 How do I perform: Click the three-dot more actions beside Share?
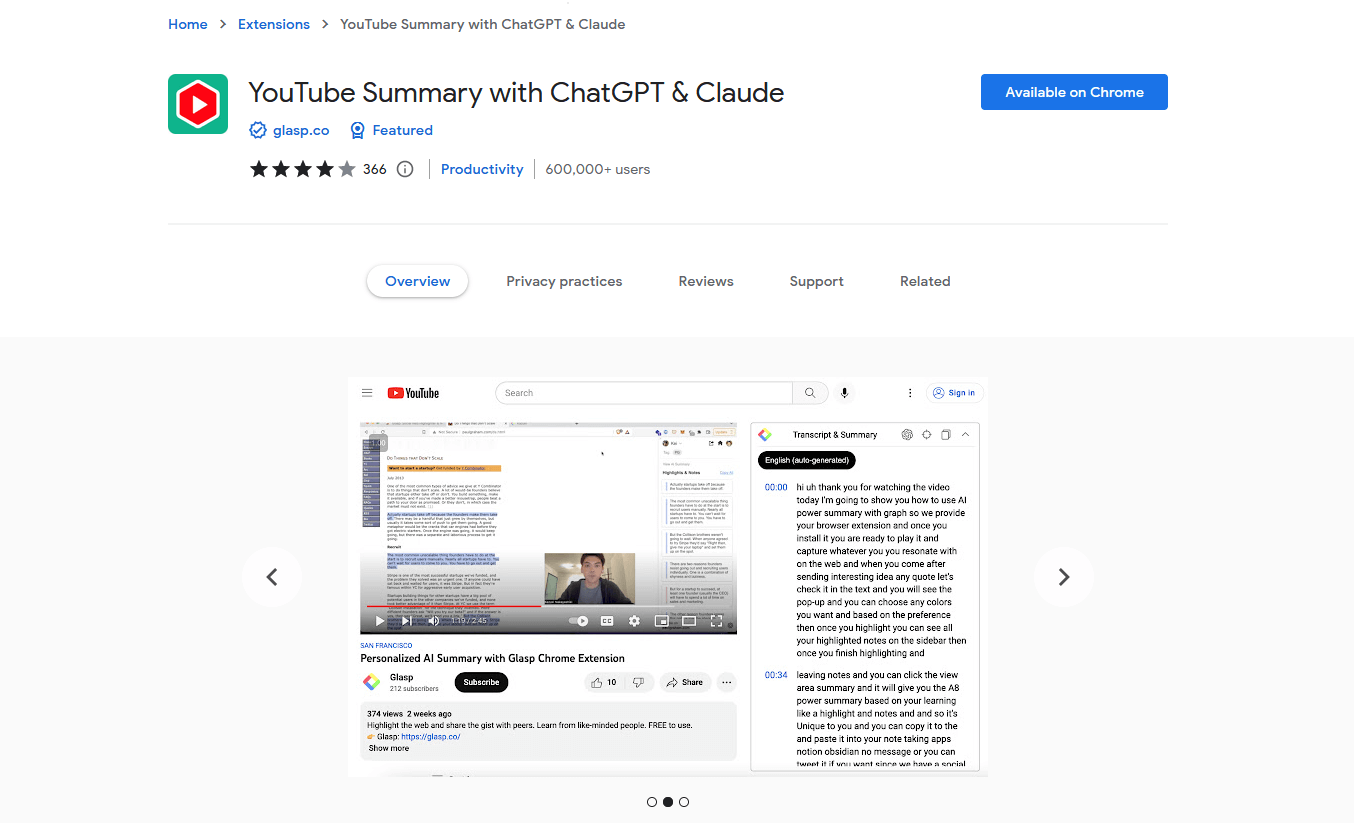click(727, 682)
